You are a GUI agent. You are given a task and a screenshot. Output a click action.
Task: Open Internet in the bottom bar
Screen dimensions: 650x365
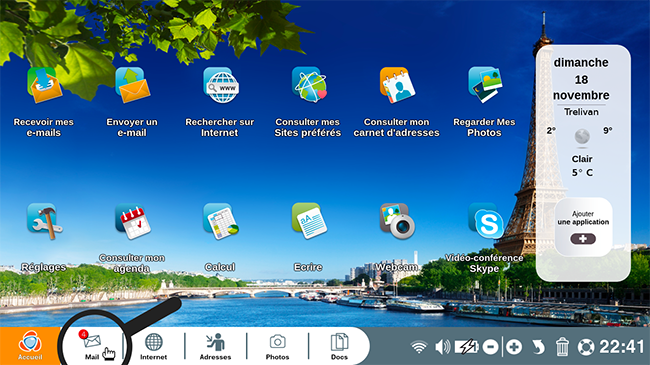coord(153,346)
